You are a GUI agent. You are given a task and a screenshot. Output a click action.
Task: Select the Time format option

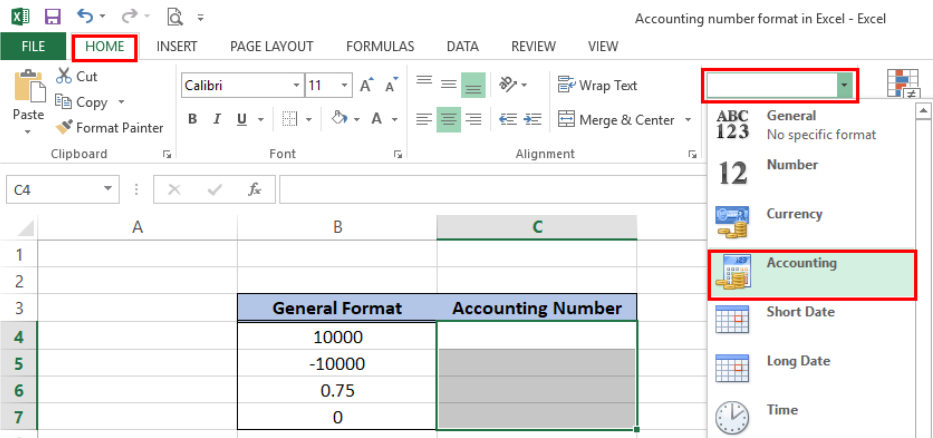click(811, 418)
